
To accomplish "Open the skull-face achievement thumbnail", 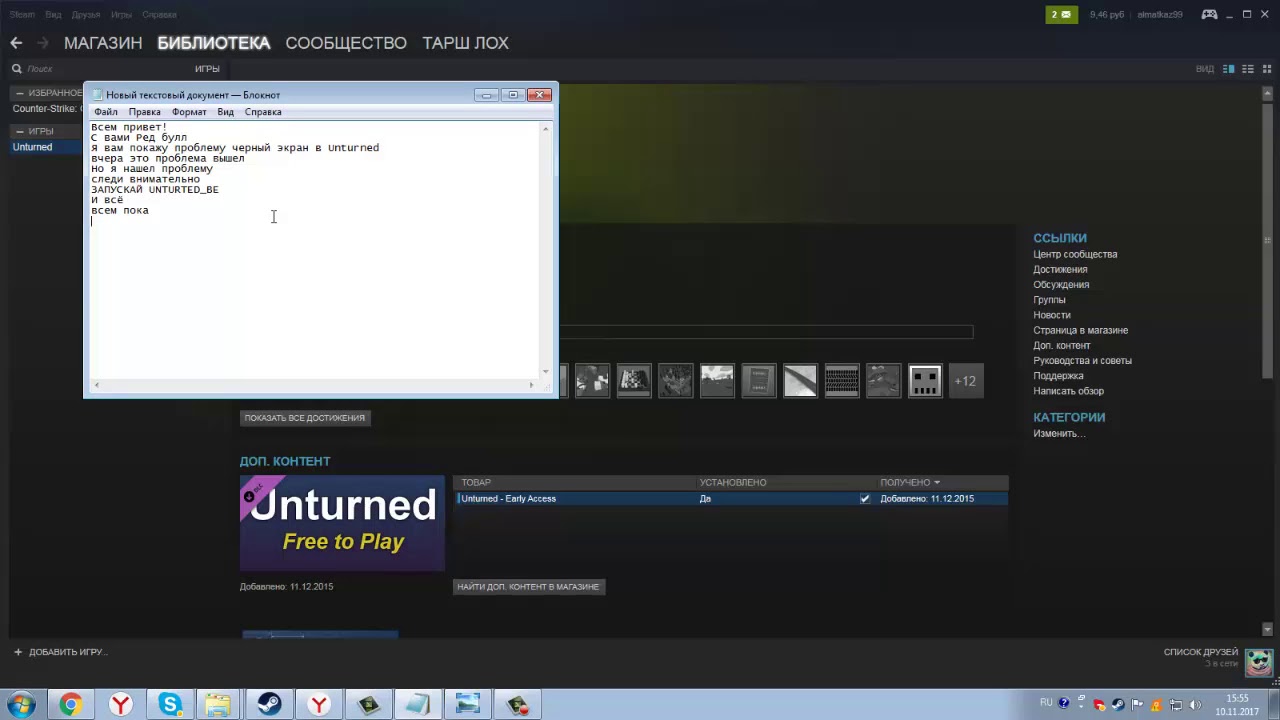I will (x=925, y=381).
